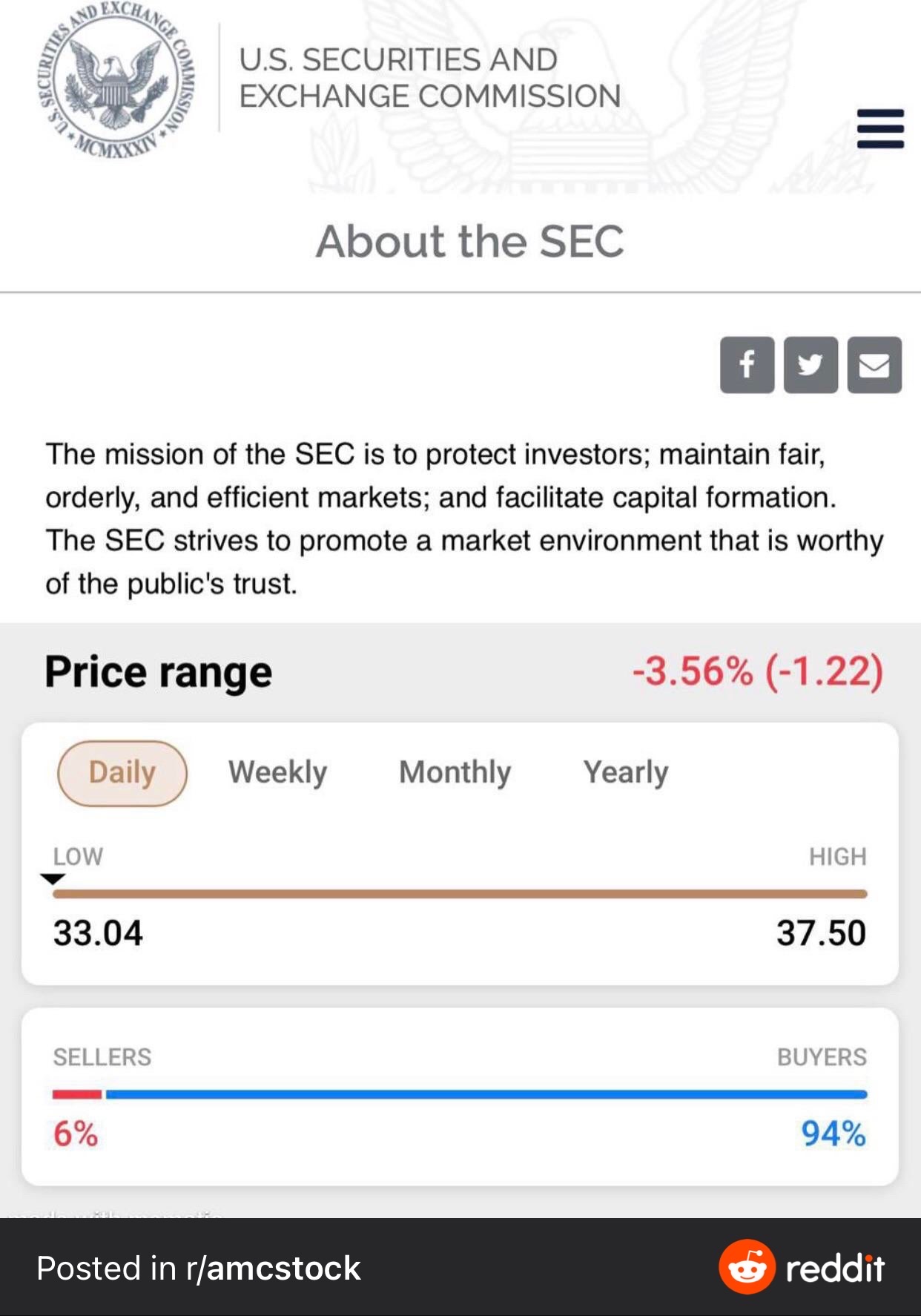Select the Daily price range tab

tap(122, 773)
